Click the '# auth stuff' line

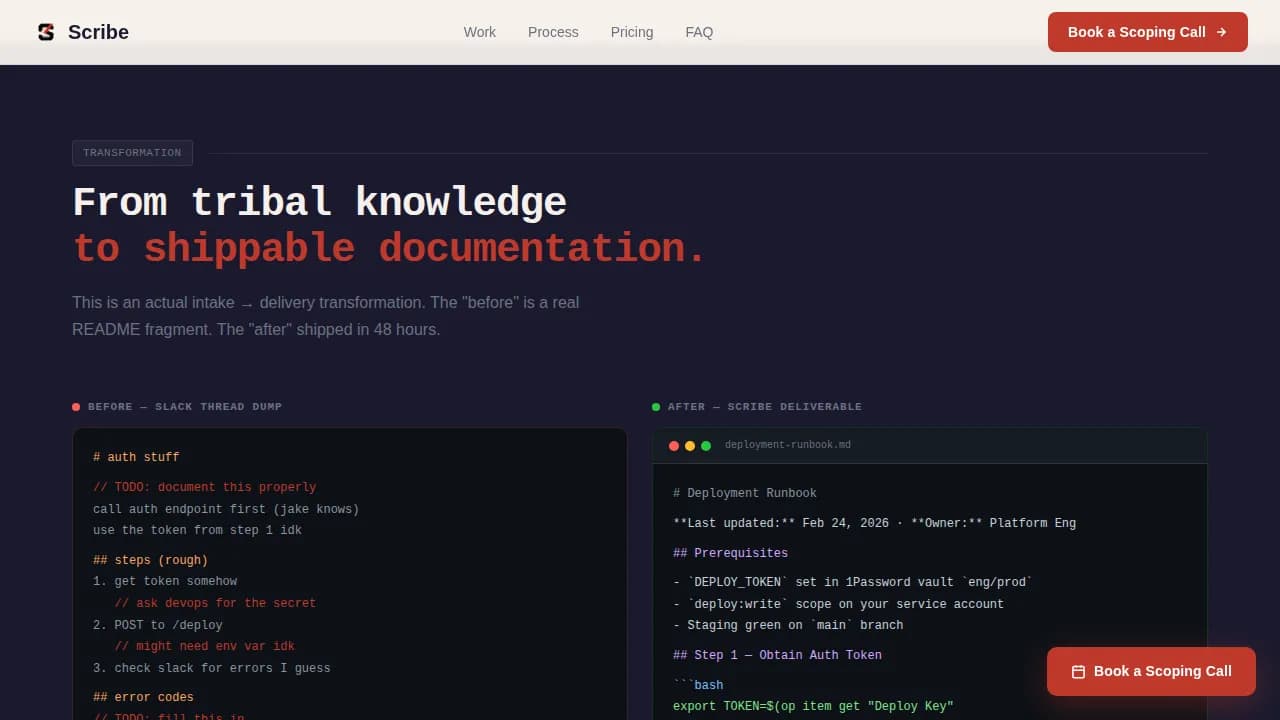[x=136, y=457]
